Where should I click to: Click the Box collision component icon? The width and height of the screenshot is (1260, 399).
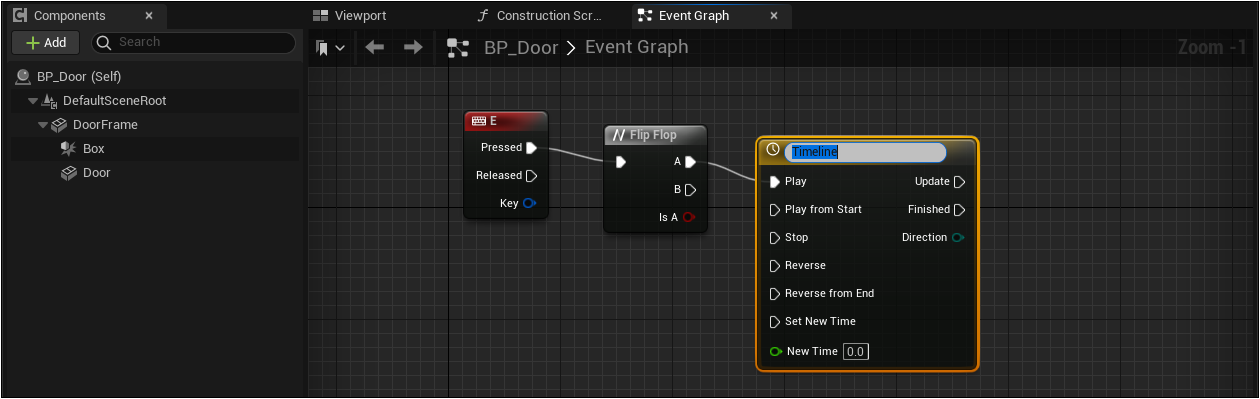tap(68, 149)
